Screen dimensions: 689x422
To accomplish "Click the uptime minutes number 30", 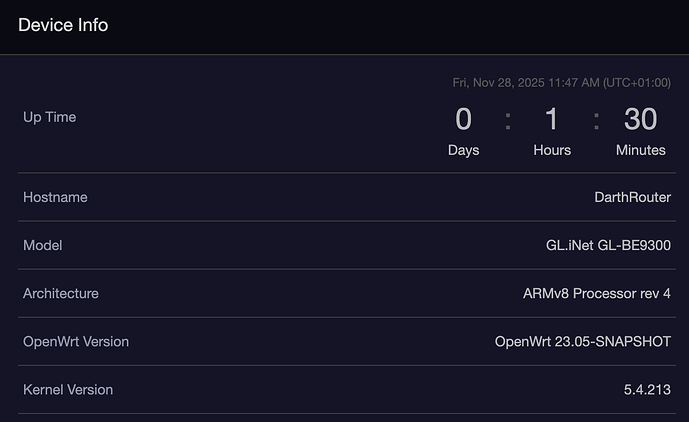I will click(x=640, y=120).
